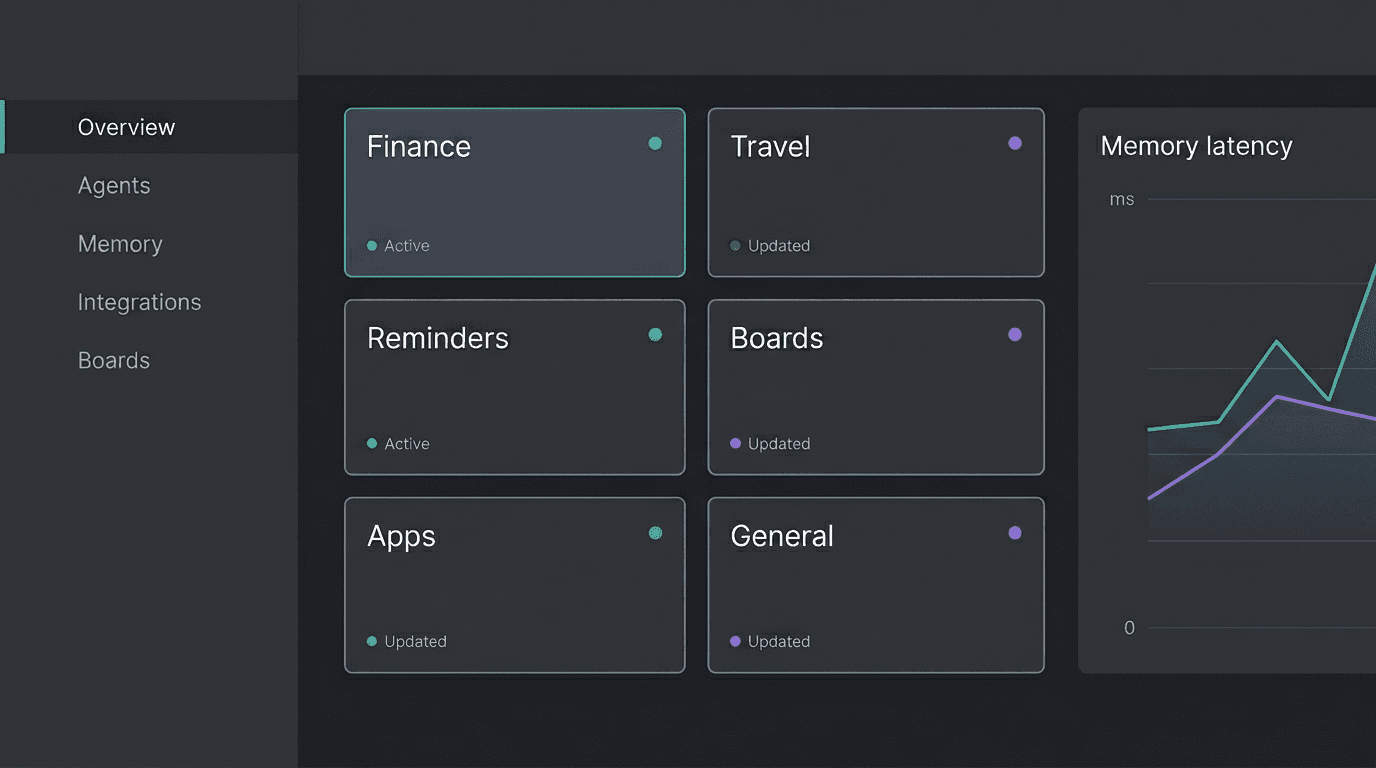The width and height of the screenshot is (1376, 768).
Task: Open the Overview section in sidebar
Action: (126, 127)
